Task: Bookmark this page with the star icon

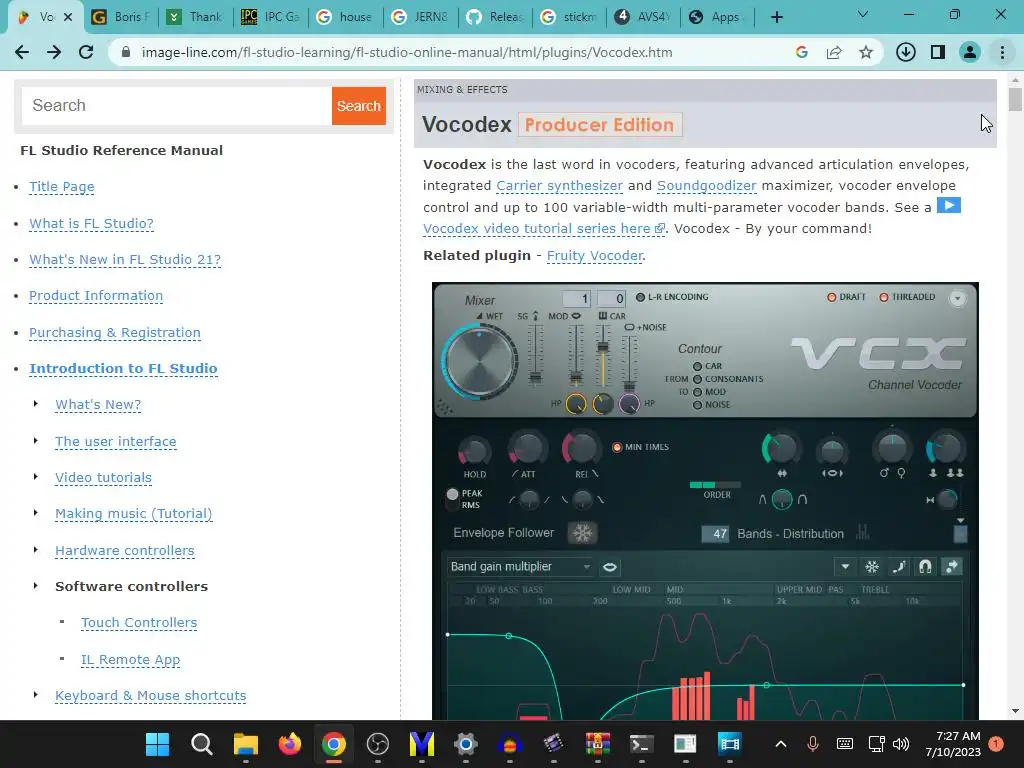Action: tap(866, 52)
